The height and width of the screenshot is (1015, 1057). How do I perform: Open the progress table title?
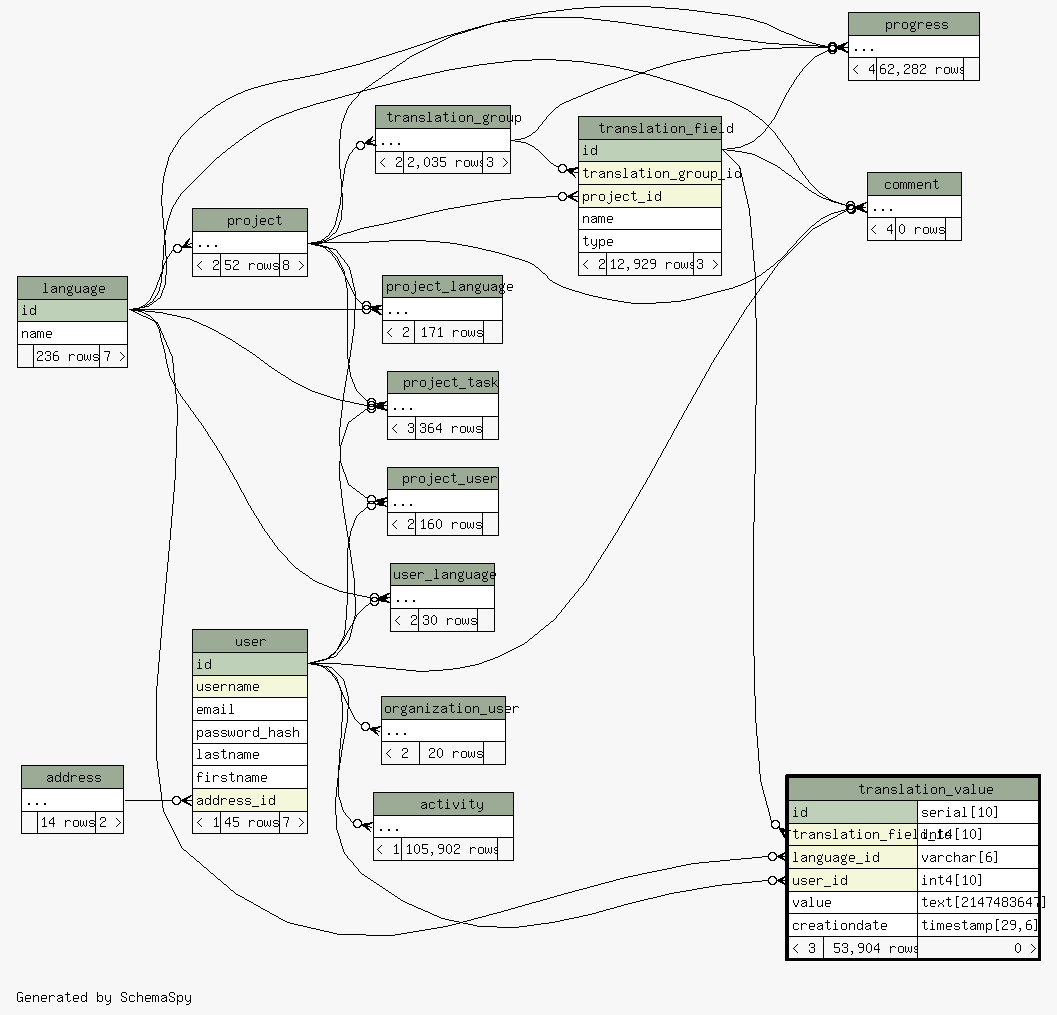pyautogui.click(x=913, y=24)
